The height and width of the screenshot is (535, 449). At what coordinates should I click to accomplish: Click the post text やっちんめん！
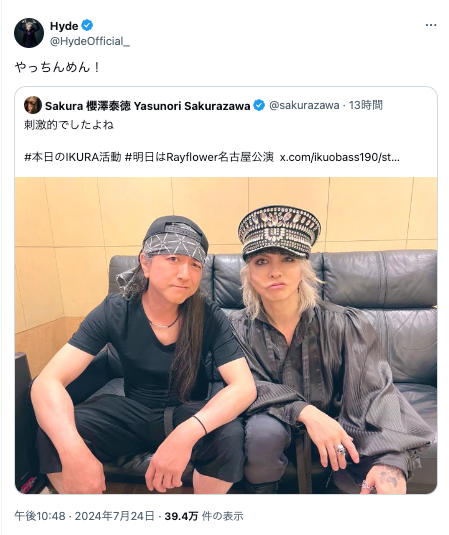58,67
